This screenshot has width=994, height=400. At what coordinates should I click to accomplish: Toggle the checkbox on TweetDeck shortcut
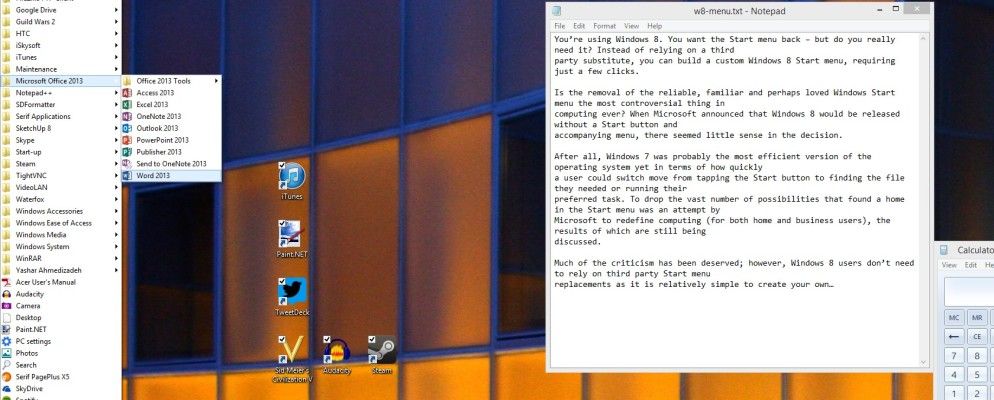(281, 281)
